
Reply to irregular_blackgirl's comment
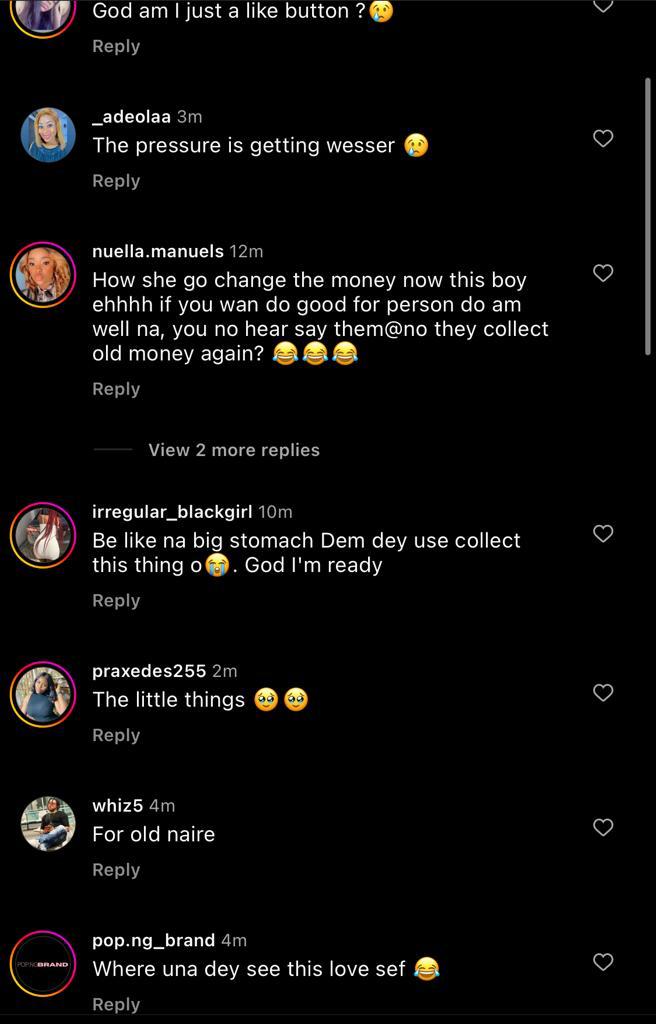(116, 600)
